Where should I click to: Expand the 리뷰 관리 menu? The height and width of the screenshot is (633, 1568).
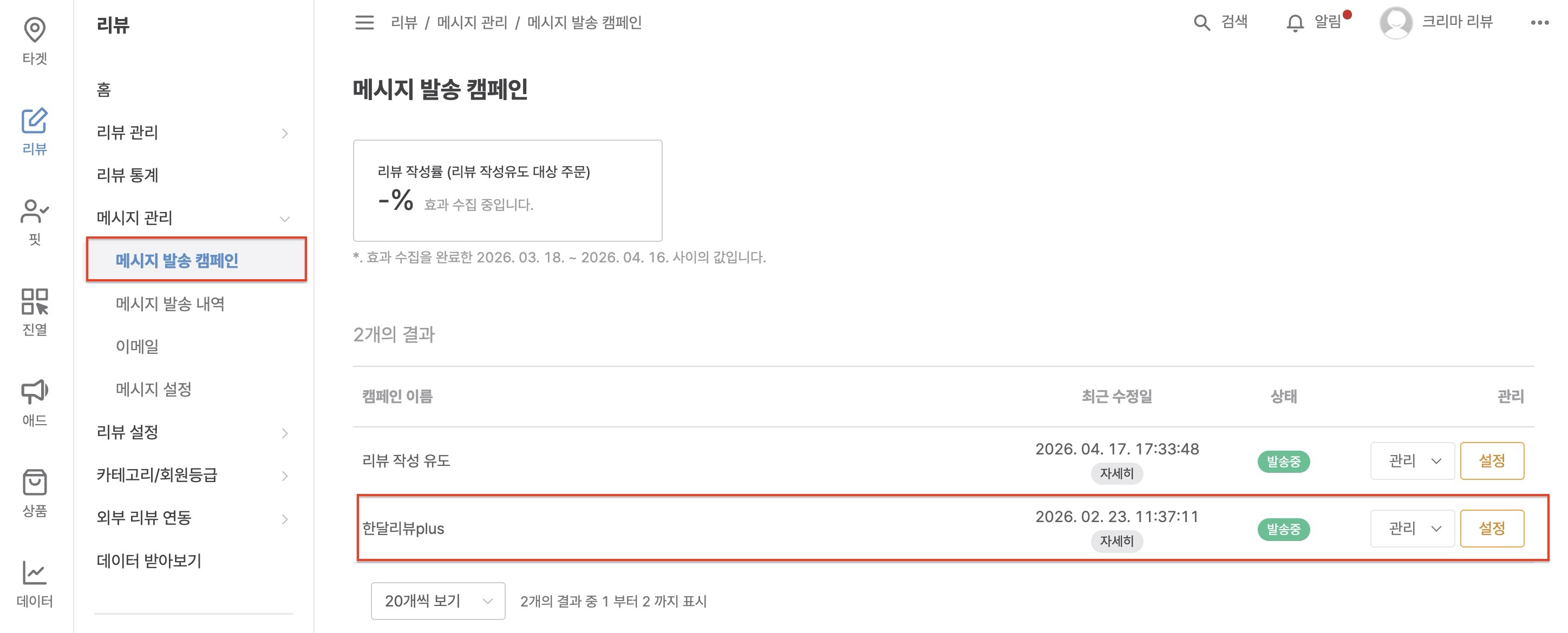(x=192, y=133)
